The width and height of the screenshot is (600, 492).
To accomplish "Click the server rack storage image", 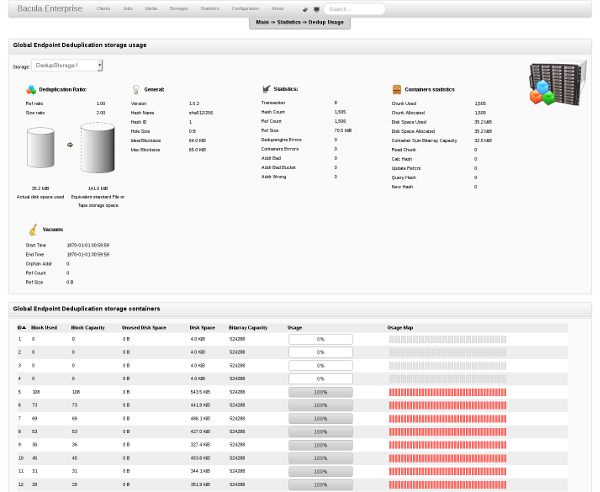I will [558, 83].
